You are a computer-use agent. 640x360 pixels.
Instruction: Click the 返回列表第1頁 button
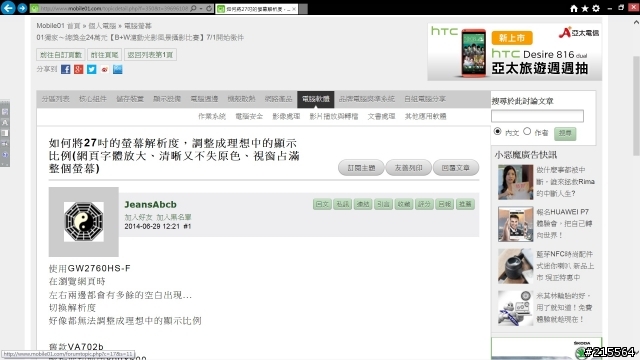(x=150, y=55)
